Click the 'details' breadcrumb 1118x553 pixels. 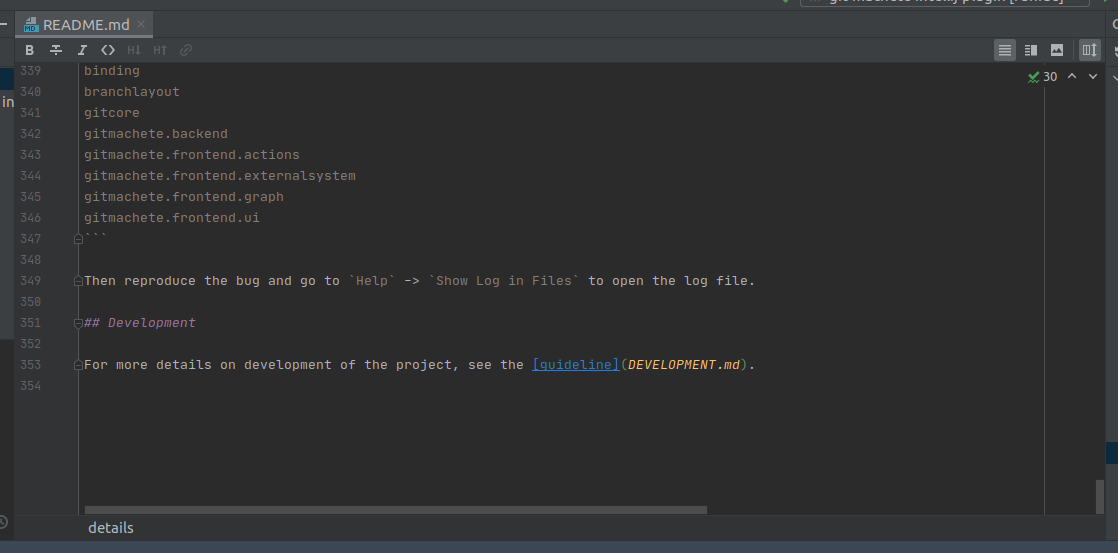(111, 528)
